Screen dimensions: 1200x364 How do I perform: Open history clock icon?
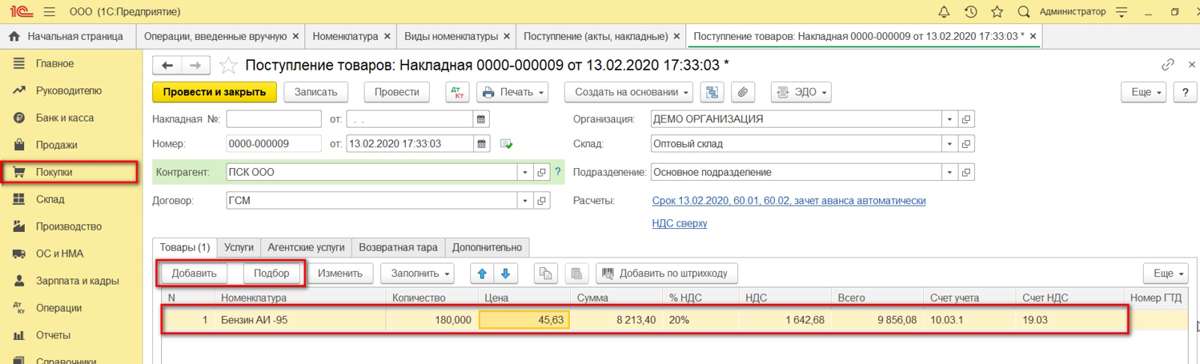pos(971,11)
